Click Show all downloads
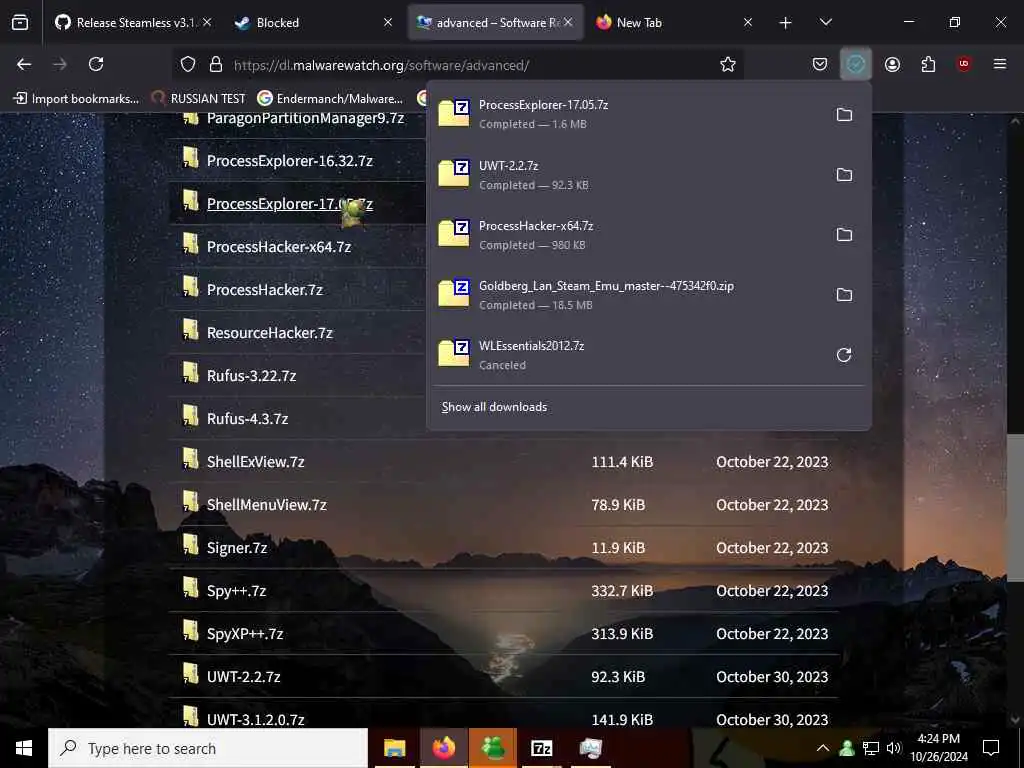The width and height of the screenshot is (1024, 768). [x=494, y=407]
